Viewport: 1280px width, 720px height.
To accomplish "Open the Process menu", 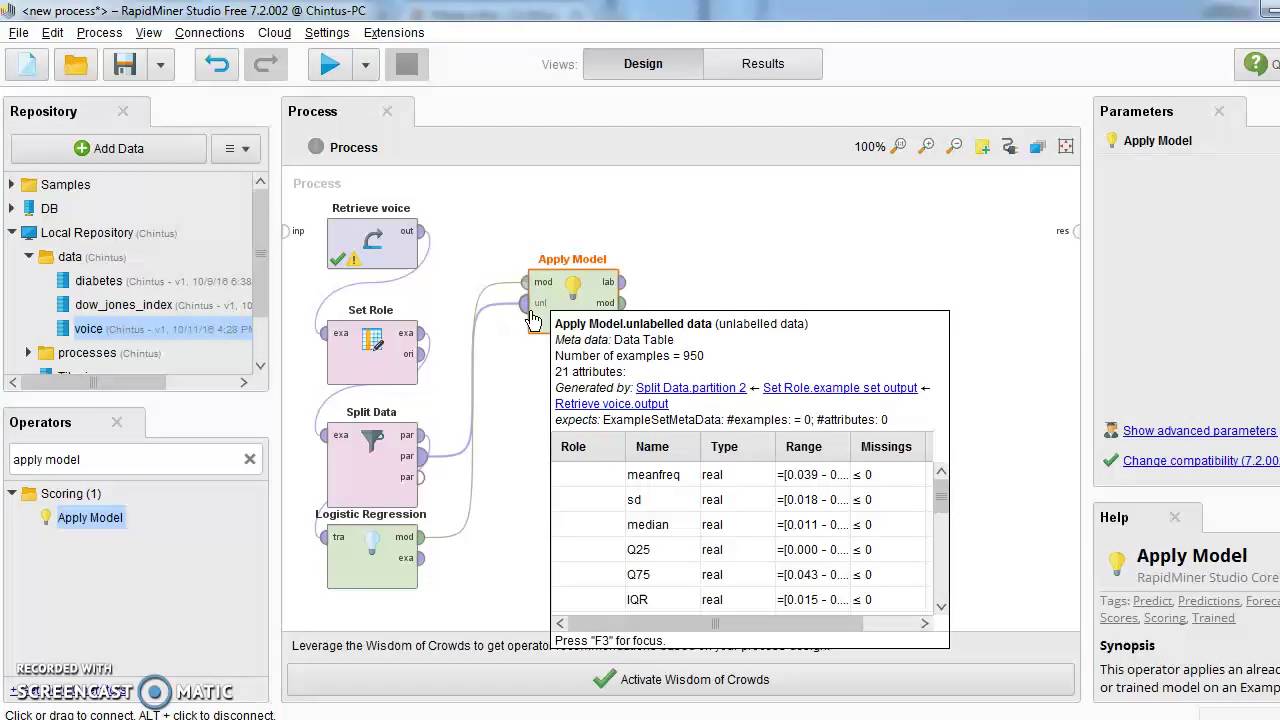I will pos(99,32).
